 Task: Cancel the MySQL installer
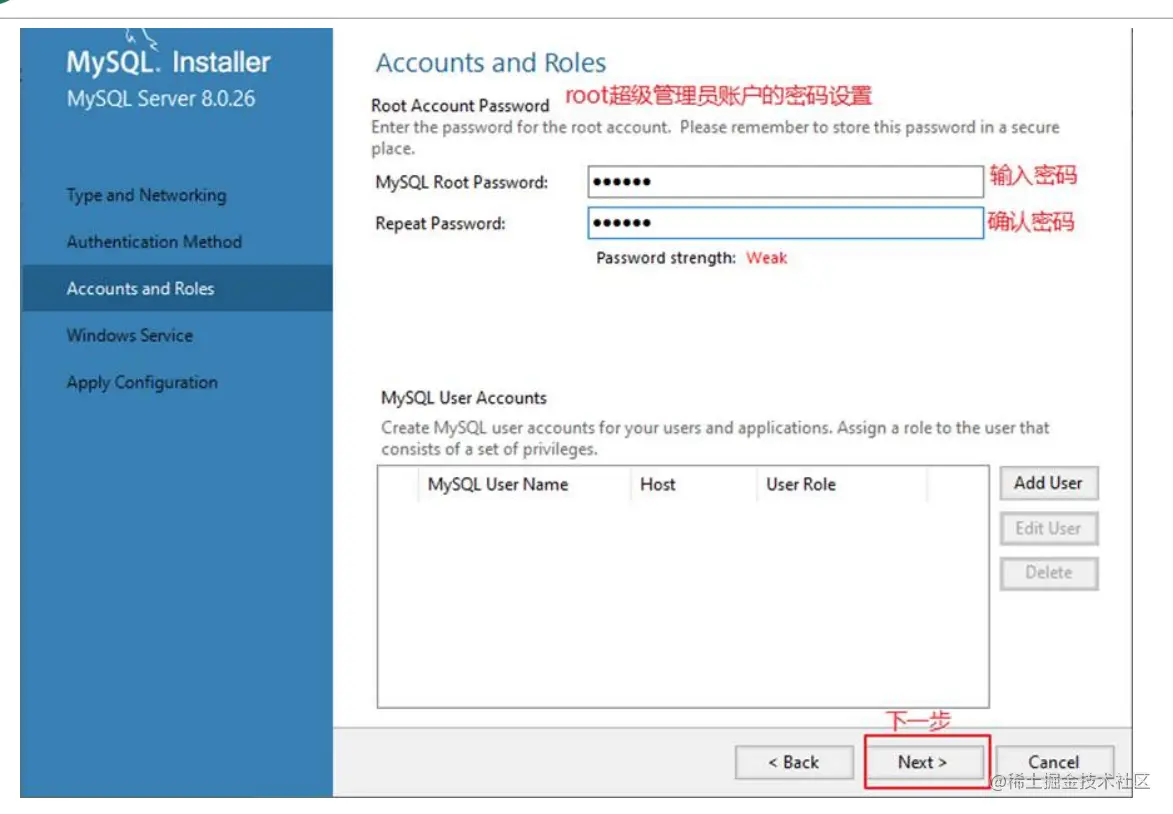click(x=1053, y=762)
